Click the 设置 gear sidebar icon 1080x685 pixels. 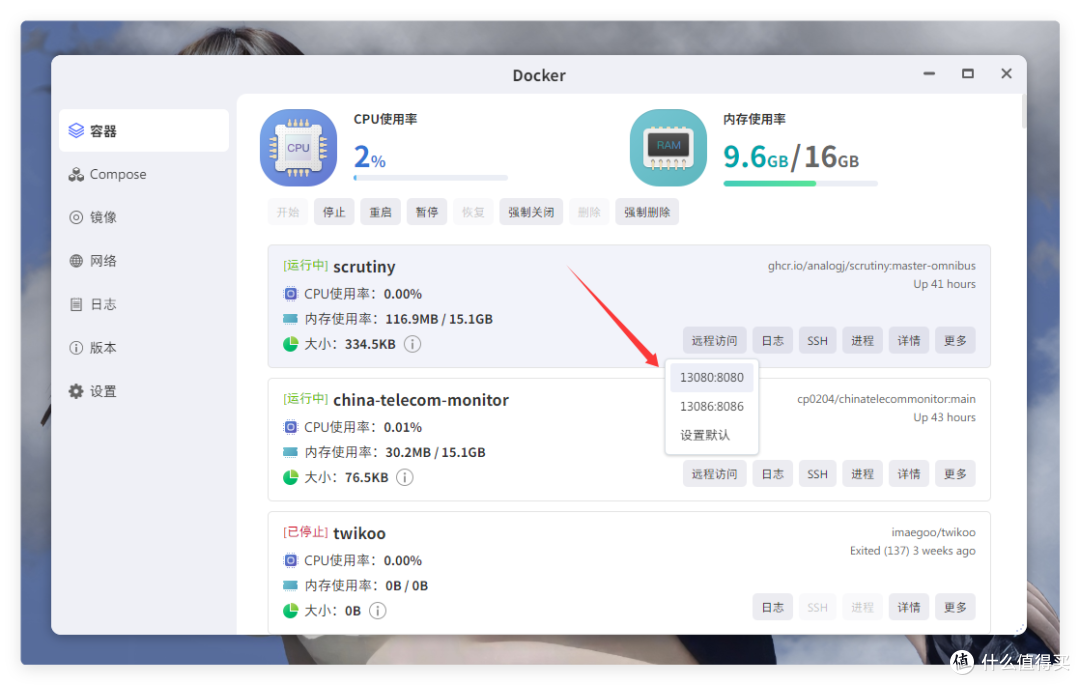point(76,391)
